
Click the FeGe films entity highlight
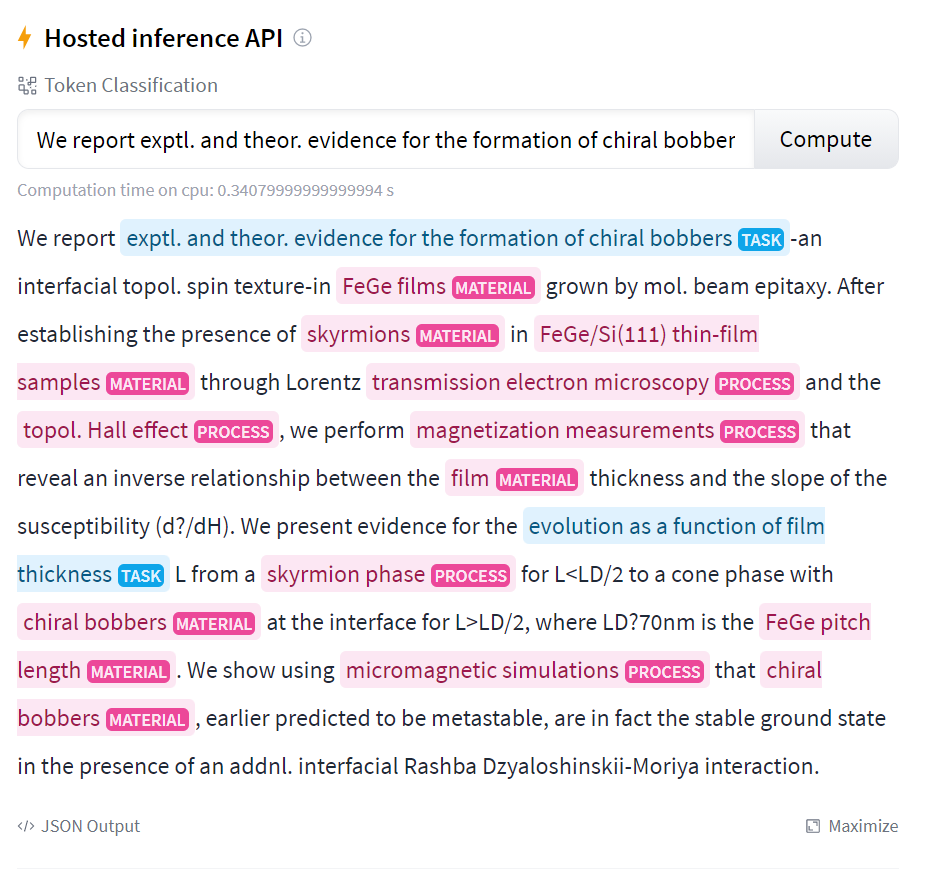coord(394,287)
